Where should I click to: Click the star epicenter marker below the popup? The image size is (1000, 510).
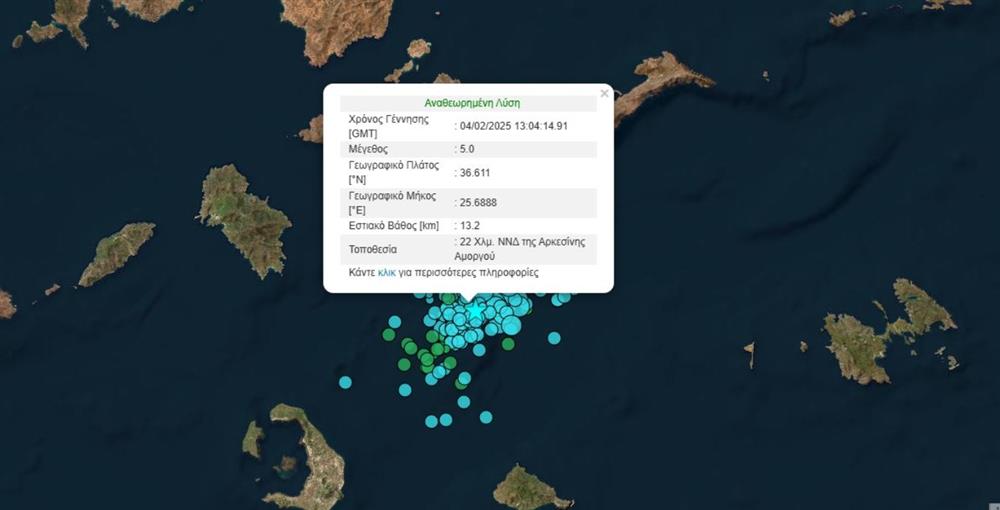(x=476, y=311)
